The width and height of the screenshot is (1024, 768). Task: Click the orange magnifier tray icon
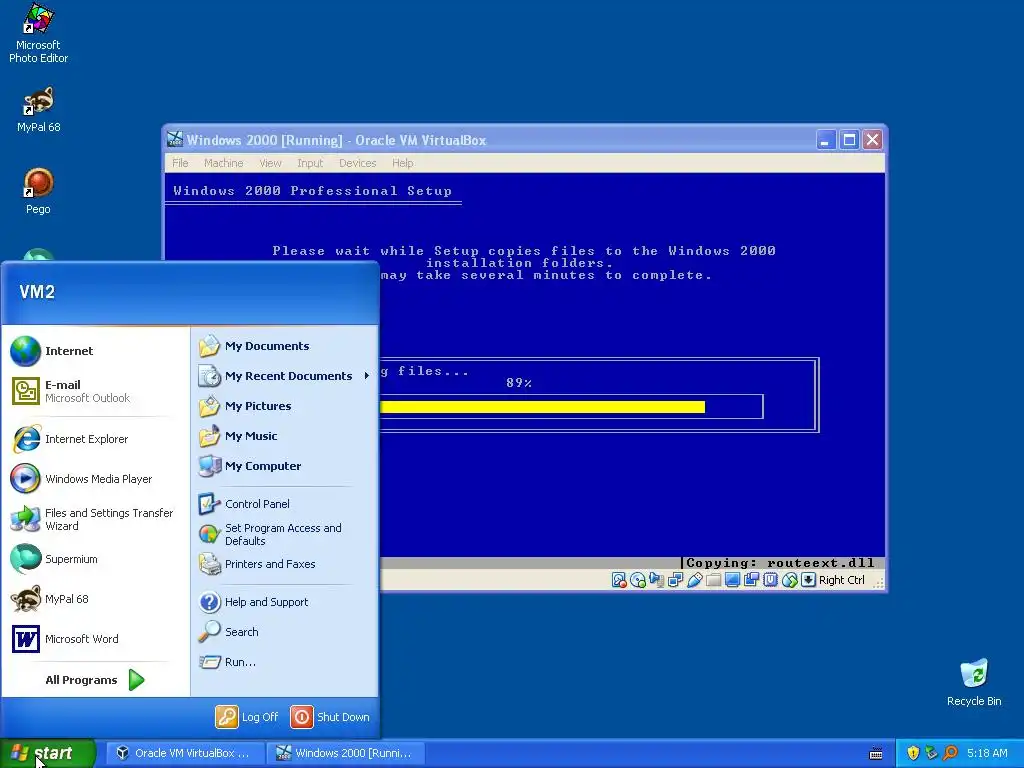click(950, 753)
